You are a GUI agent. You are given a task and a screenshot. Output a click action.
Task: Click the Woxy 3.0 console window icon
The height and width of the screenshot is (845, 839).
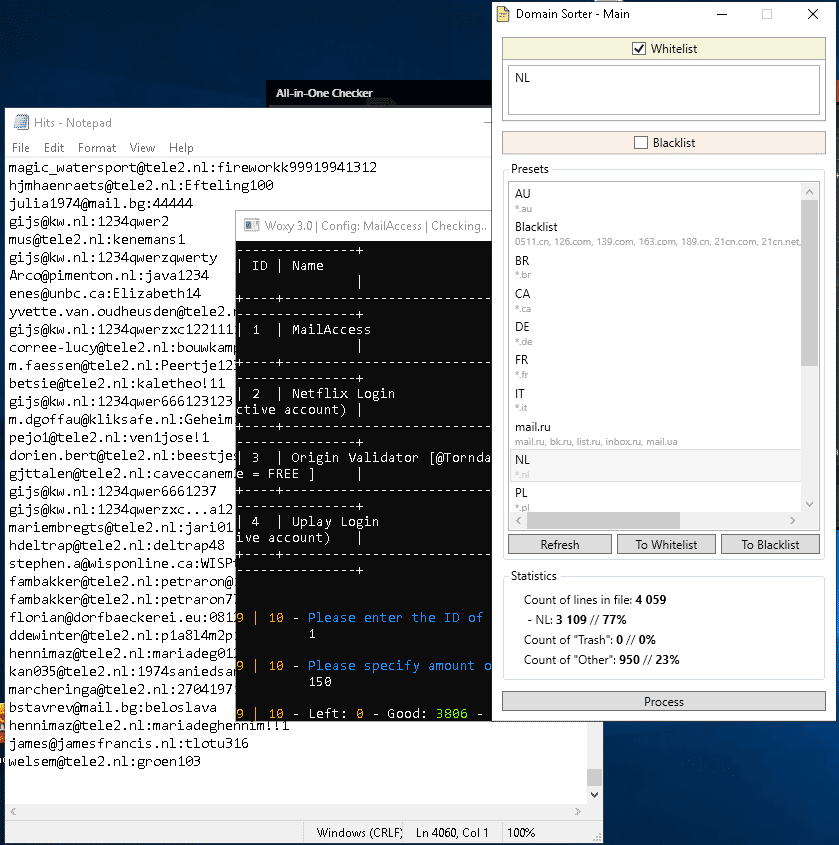coord(248,226)
